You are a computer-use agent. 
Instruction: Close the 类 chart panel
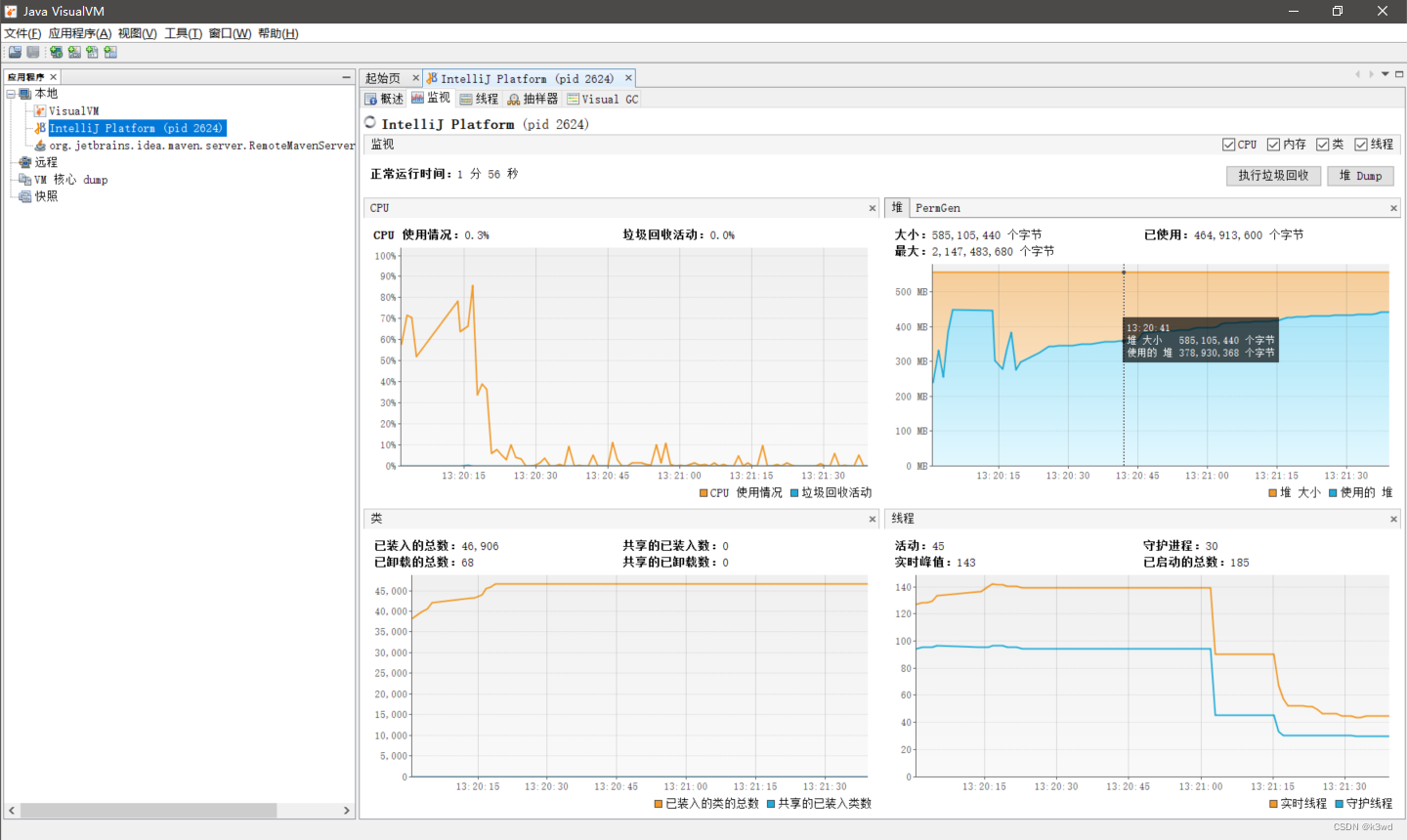(x=873, y=519)
